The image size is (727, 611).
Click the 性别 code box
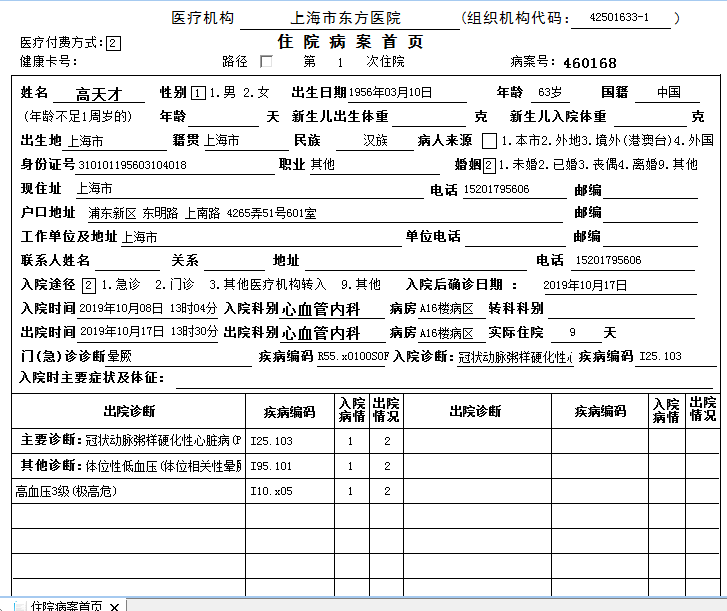coord(198,93)
